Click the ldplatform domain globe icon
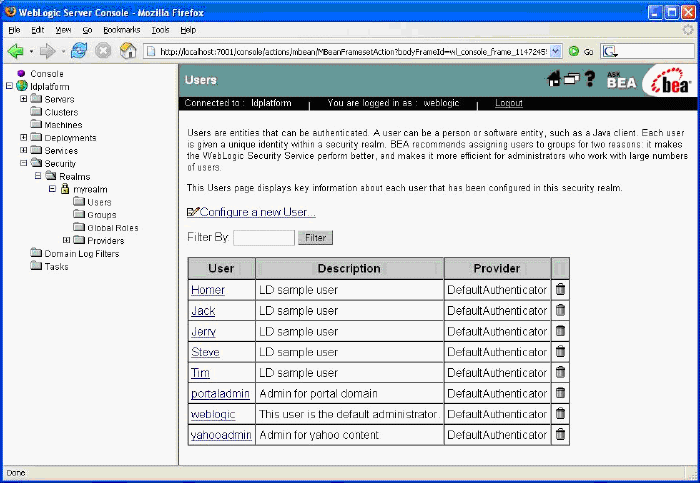 click(x=22, y=85)
